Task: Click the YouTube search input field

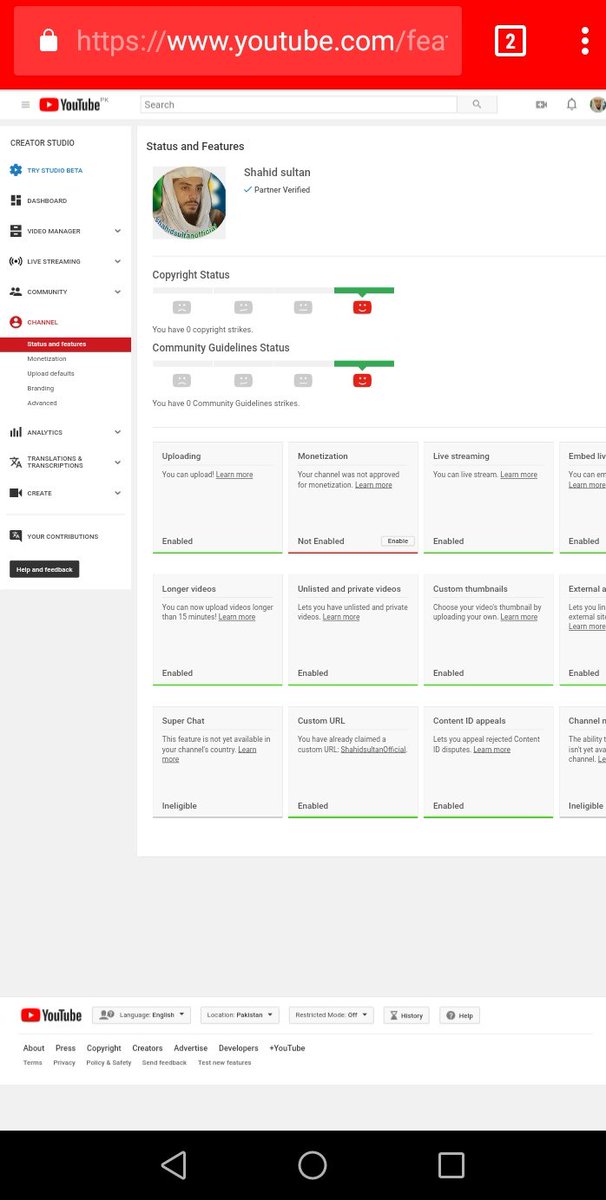Action: click(x=299, y=104)
